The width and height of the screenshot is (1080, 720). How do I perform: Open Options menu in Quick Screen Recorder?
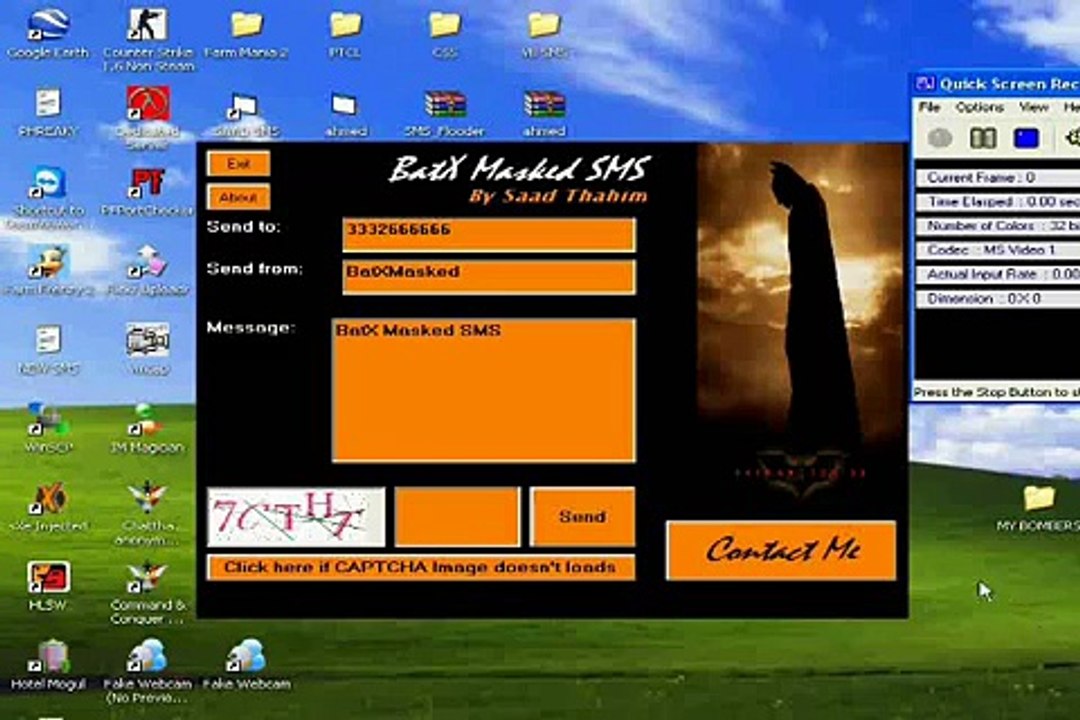tap(979, 107)
